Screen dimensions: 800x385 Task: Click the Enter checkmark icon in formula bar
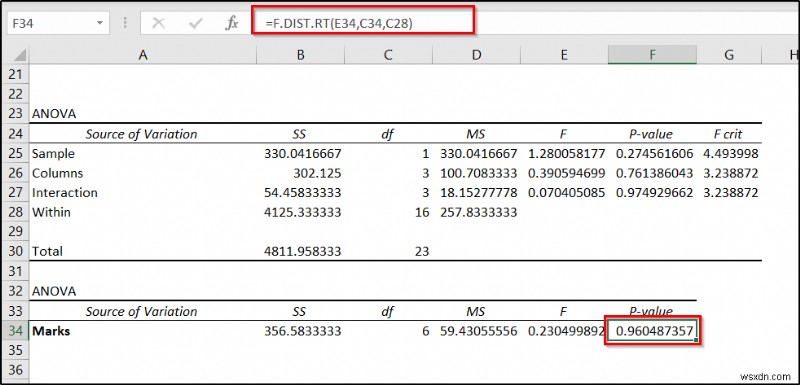[195, 23]
